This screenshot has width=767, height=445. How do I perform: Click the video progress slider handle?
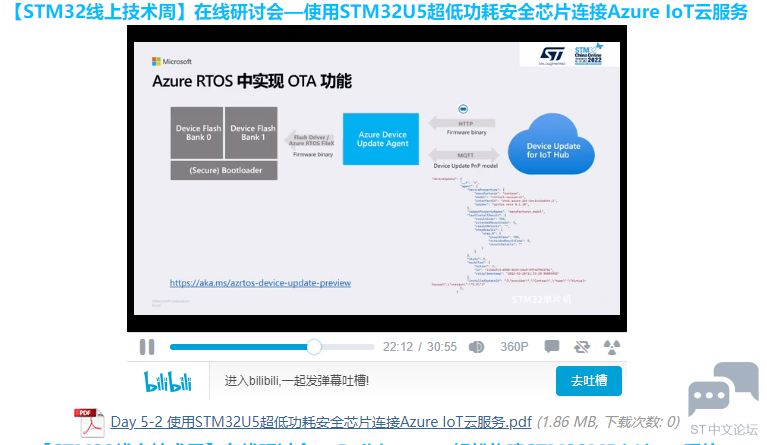click(x=314, y=347)
